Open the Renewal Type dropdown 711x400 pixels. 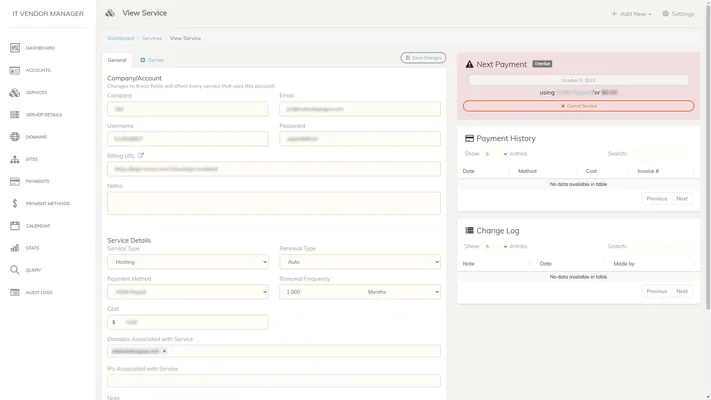tap(359, 262)
